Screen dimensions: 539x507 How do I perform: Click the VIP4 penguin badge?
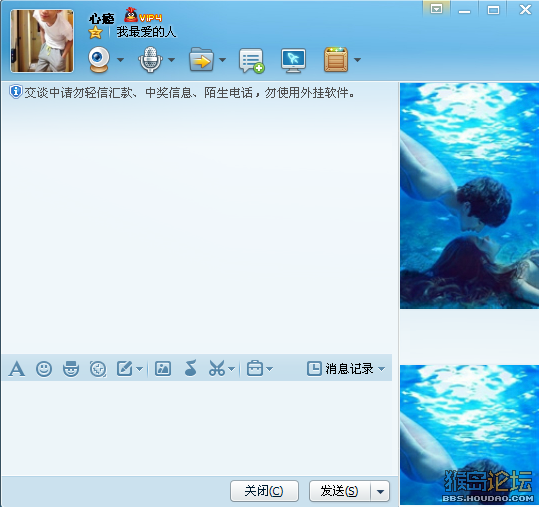pyautogui.click(x=143, y=15)
